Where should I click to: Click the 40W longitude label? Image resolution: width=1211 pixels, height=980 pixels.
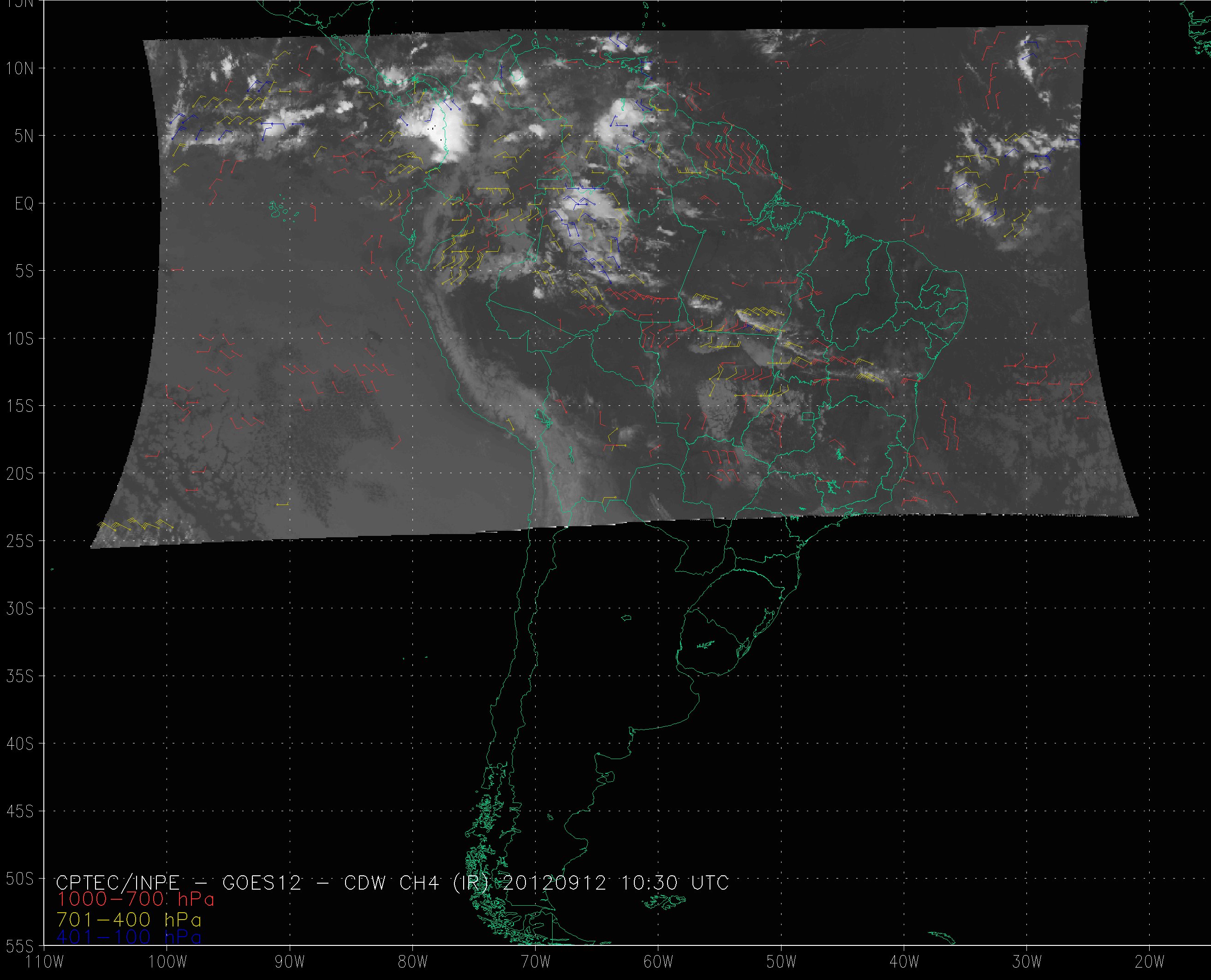(904, 962)
